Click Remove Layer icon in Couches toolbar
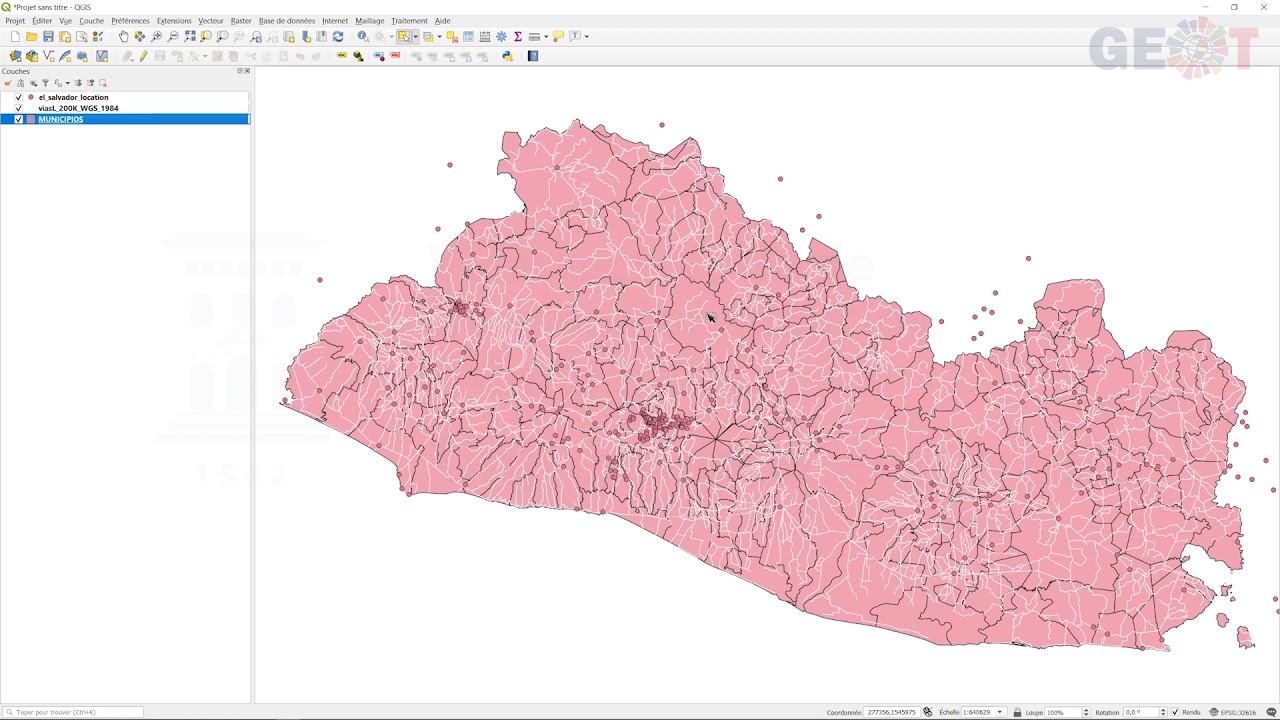Image resolution: width=1280 pixels, height=720 pixels. click(103, 83)
